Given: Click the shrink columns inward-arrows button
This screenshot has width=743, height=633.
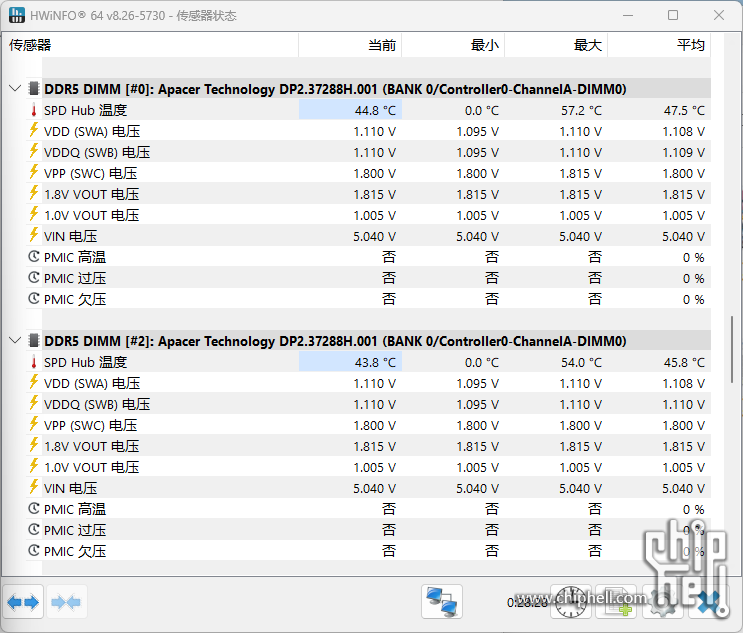Looking at the screenshot, I should (x=66, y=602).
